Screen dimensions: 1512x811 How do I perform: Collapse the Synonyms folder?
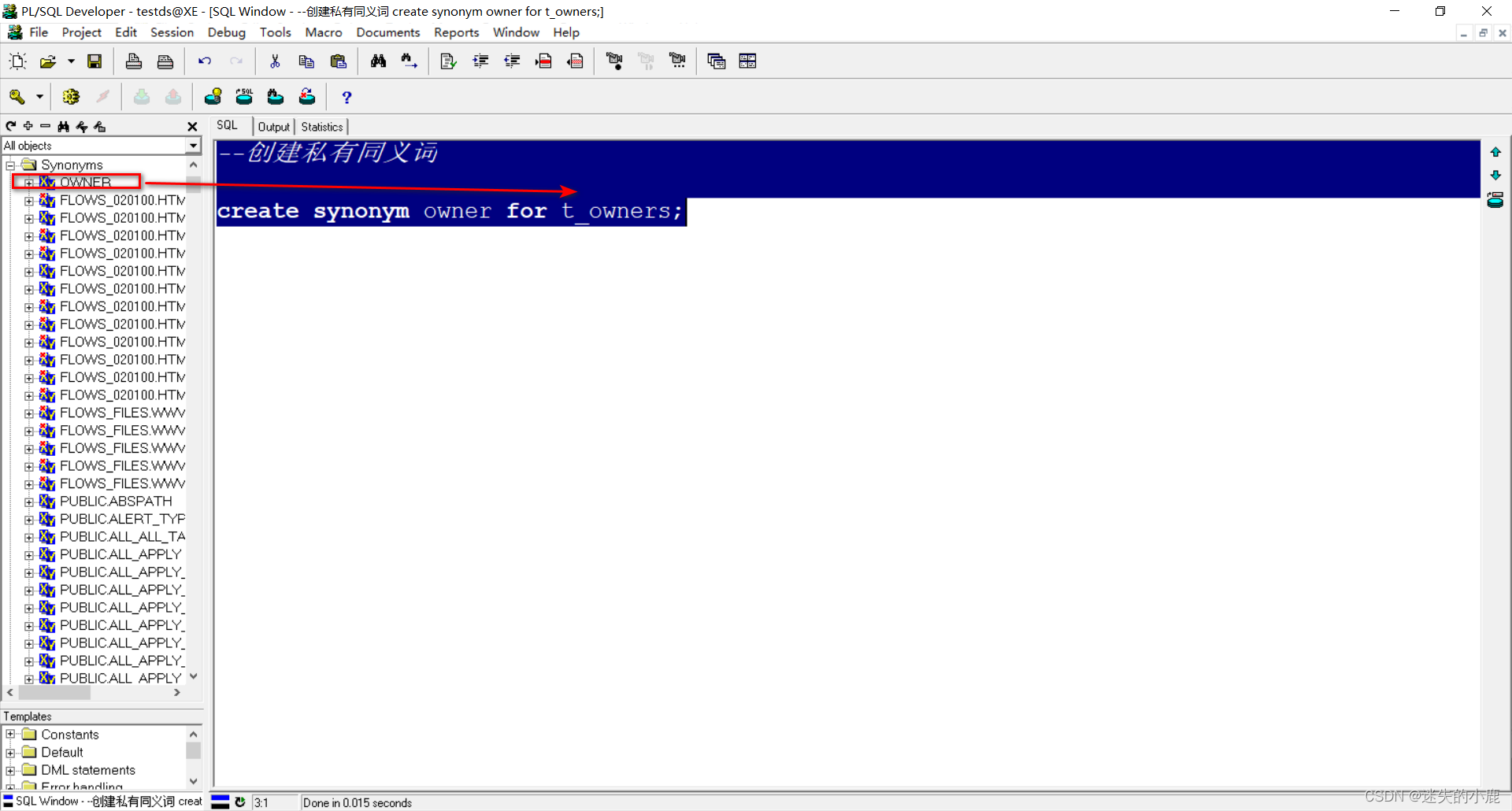[x=10, y=165]
